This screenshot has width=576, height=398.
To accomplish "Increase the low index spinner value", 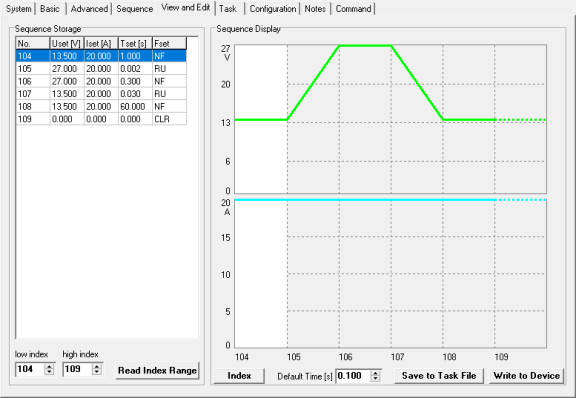I will (x=49, y=366).
